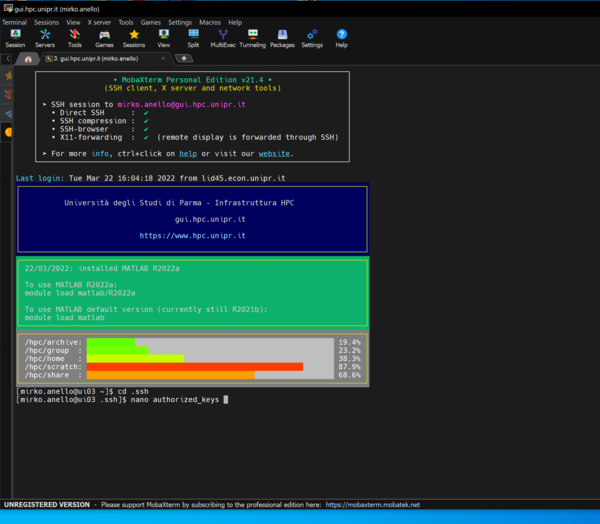Open the Packages toolbar icon
Viewport: 600px width, 524px height.
coord(282,38)
